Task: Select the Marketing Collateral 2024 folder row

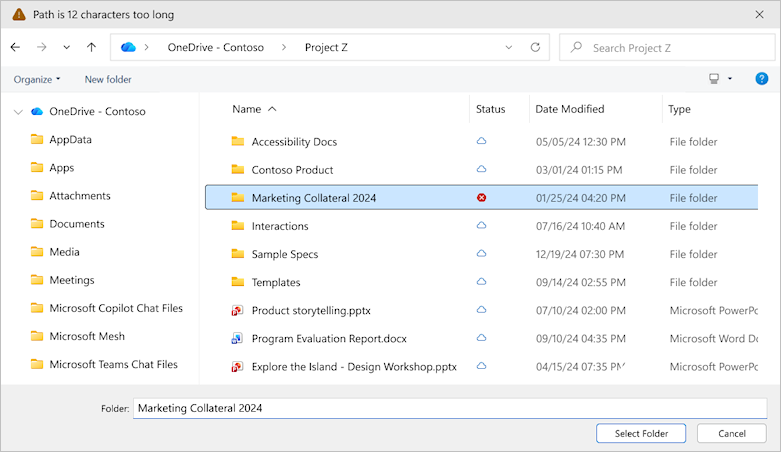Action: pos(481,198)
